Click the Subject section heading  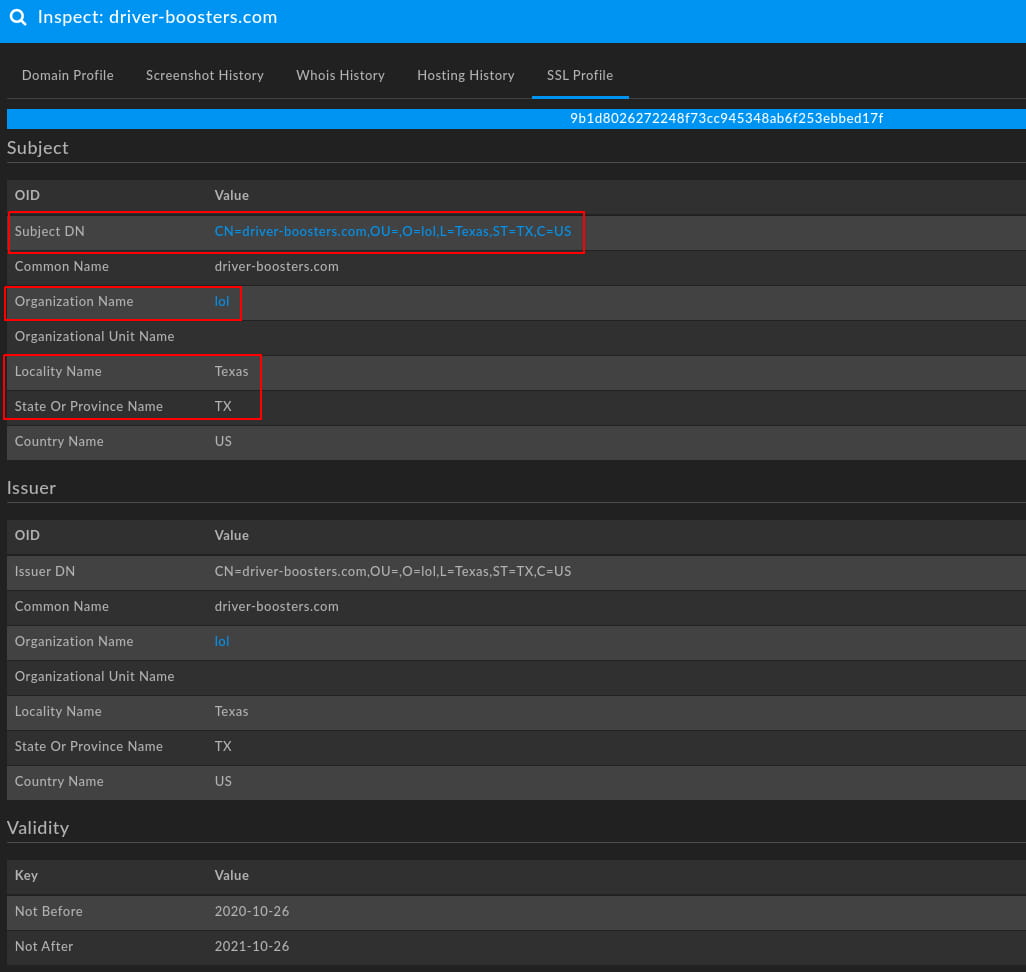38,147
